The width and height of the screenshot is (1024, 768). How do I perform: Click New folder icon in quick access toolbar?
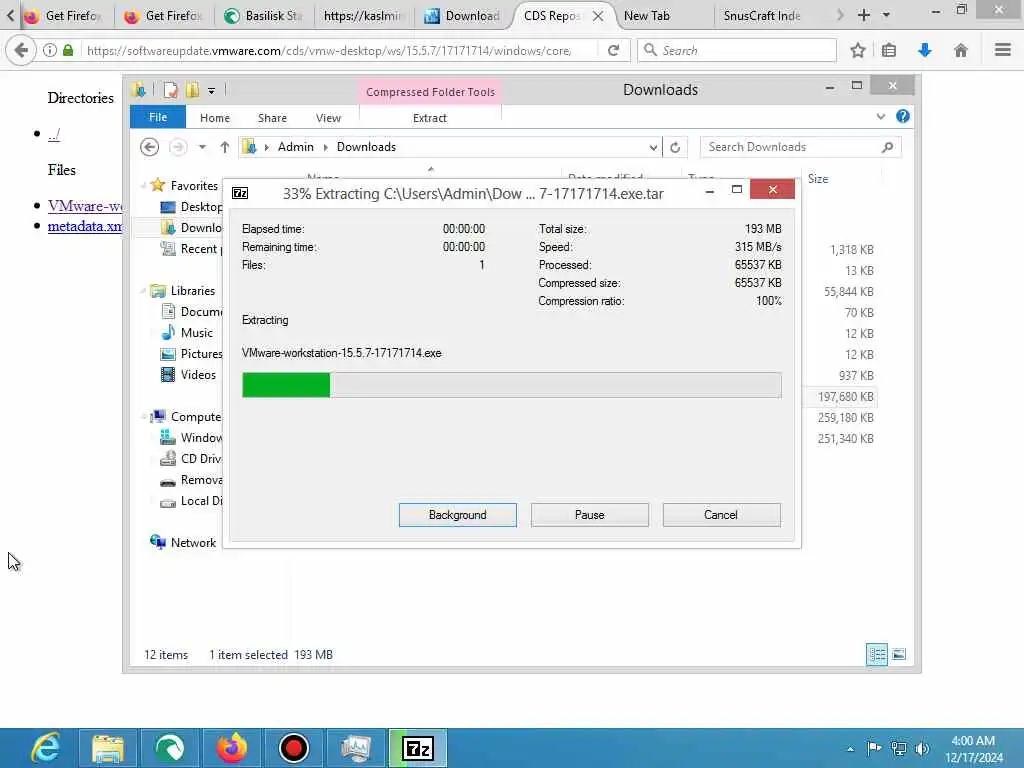coord(193,90)
